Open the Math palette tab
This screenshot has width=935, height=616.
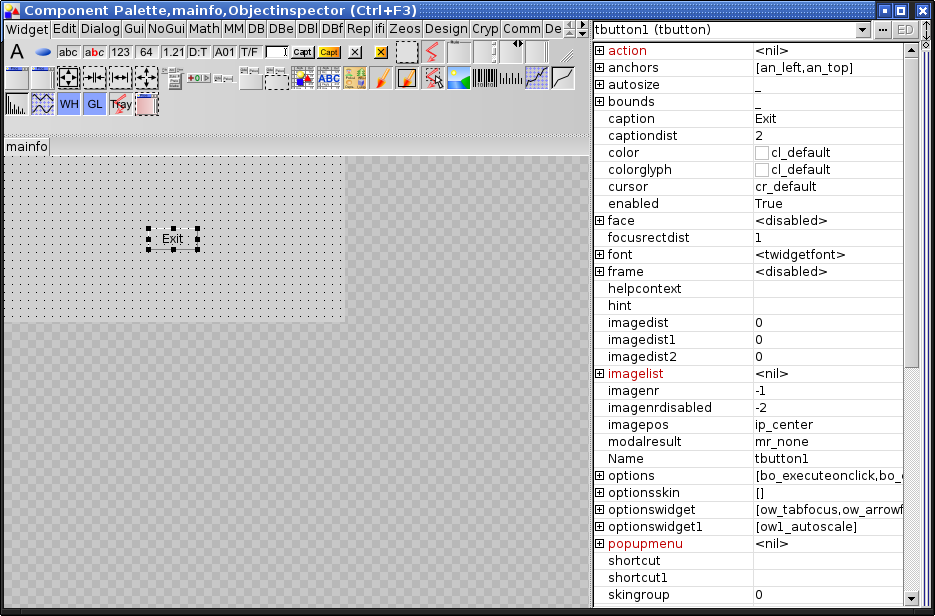[x=204, y=29]
